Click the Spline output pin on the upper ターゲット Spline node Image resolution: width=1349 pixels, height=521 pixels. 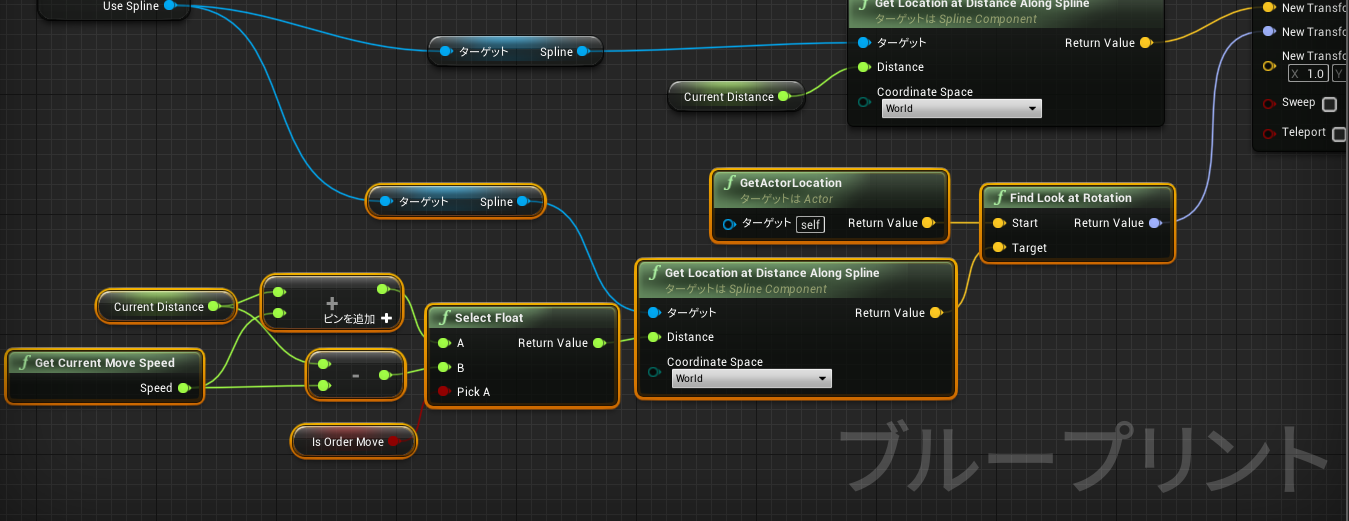point(584,52)
